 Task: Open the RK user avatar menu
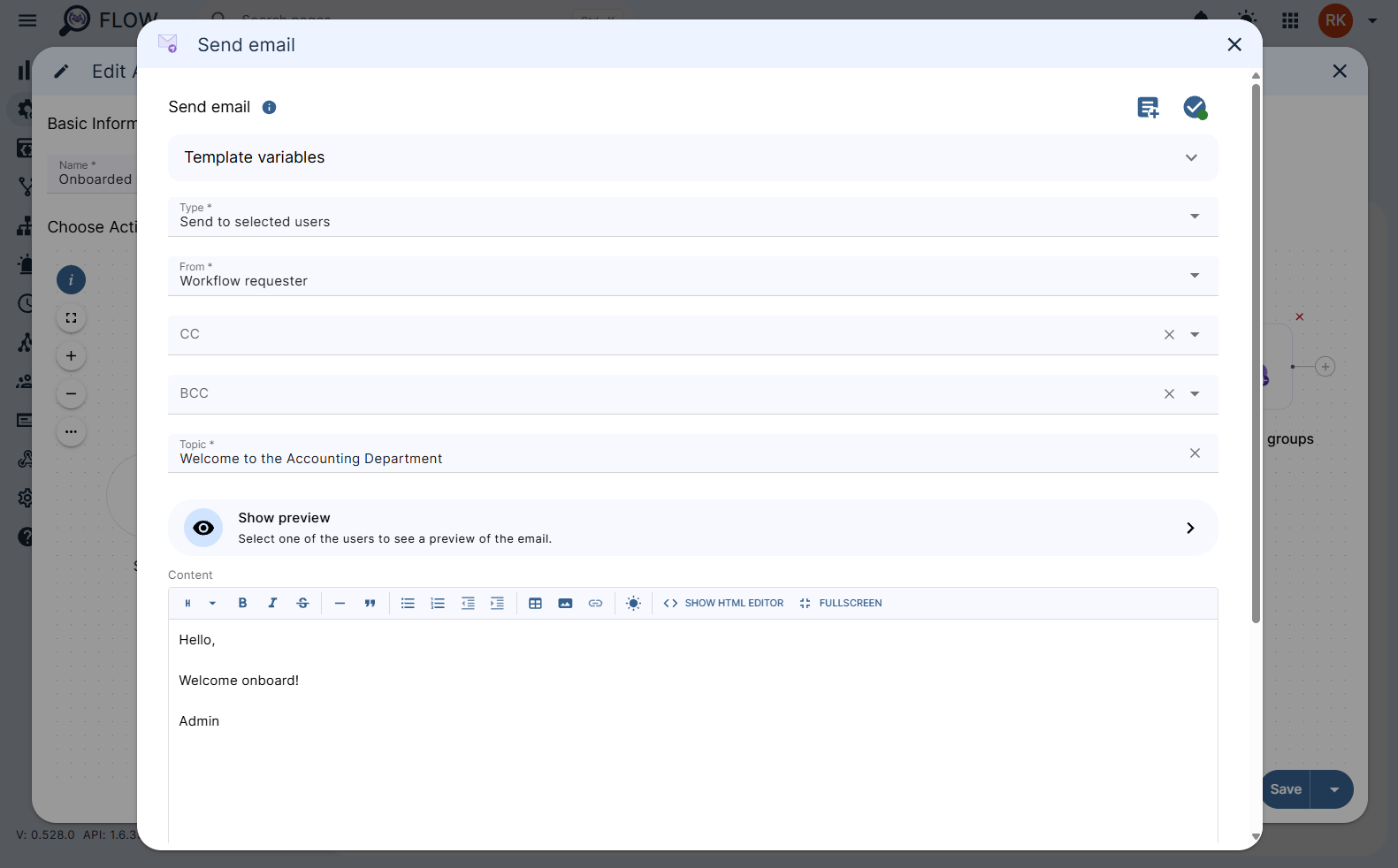click(x=1335, y=20)
